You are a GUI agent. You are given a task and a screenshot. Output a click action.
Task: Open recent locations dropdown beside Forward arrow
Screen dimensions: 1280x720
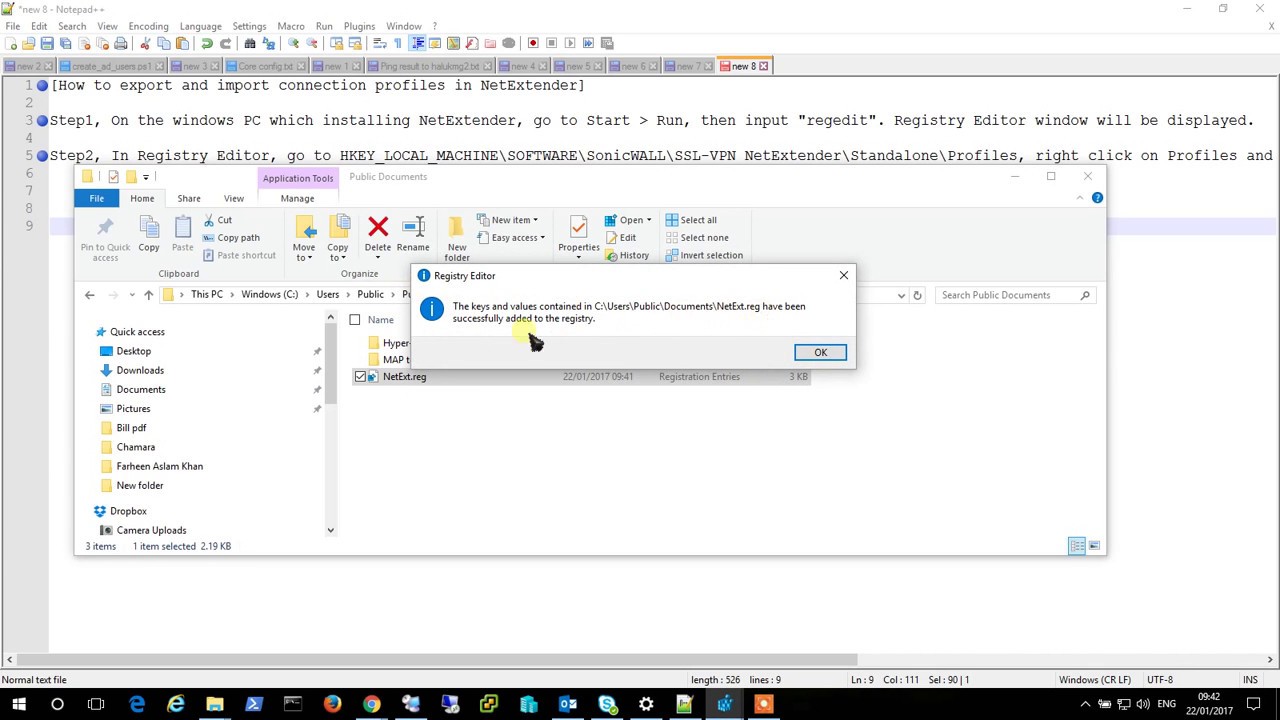click(130, 295)
